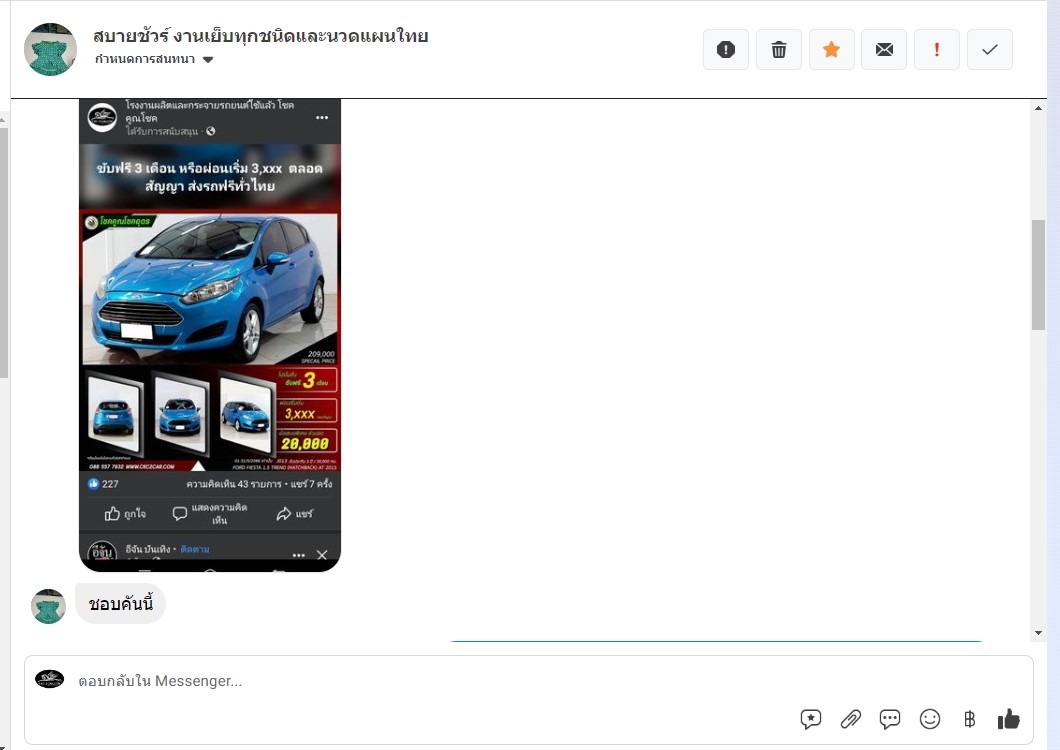The height and width of the screenshot is (750, 1060).
Task: Click the page avatar in reply box
Action: click(x=49, y=679)
